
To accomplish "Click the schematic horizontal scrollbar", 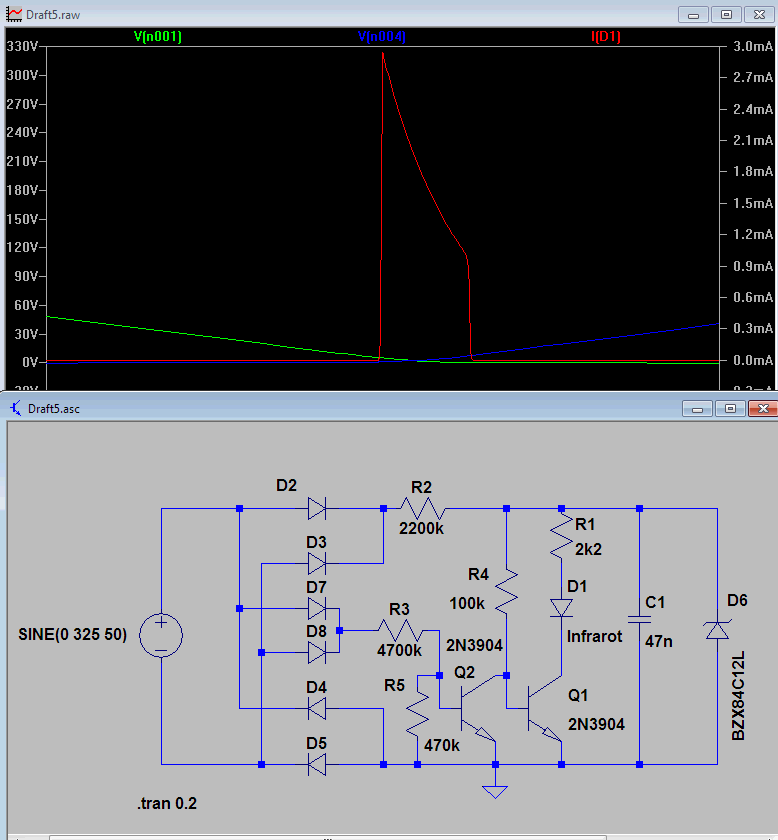I will pos(327,837).
